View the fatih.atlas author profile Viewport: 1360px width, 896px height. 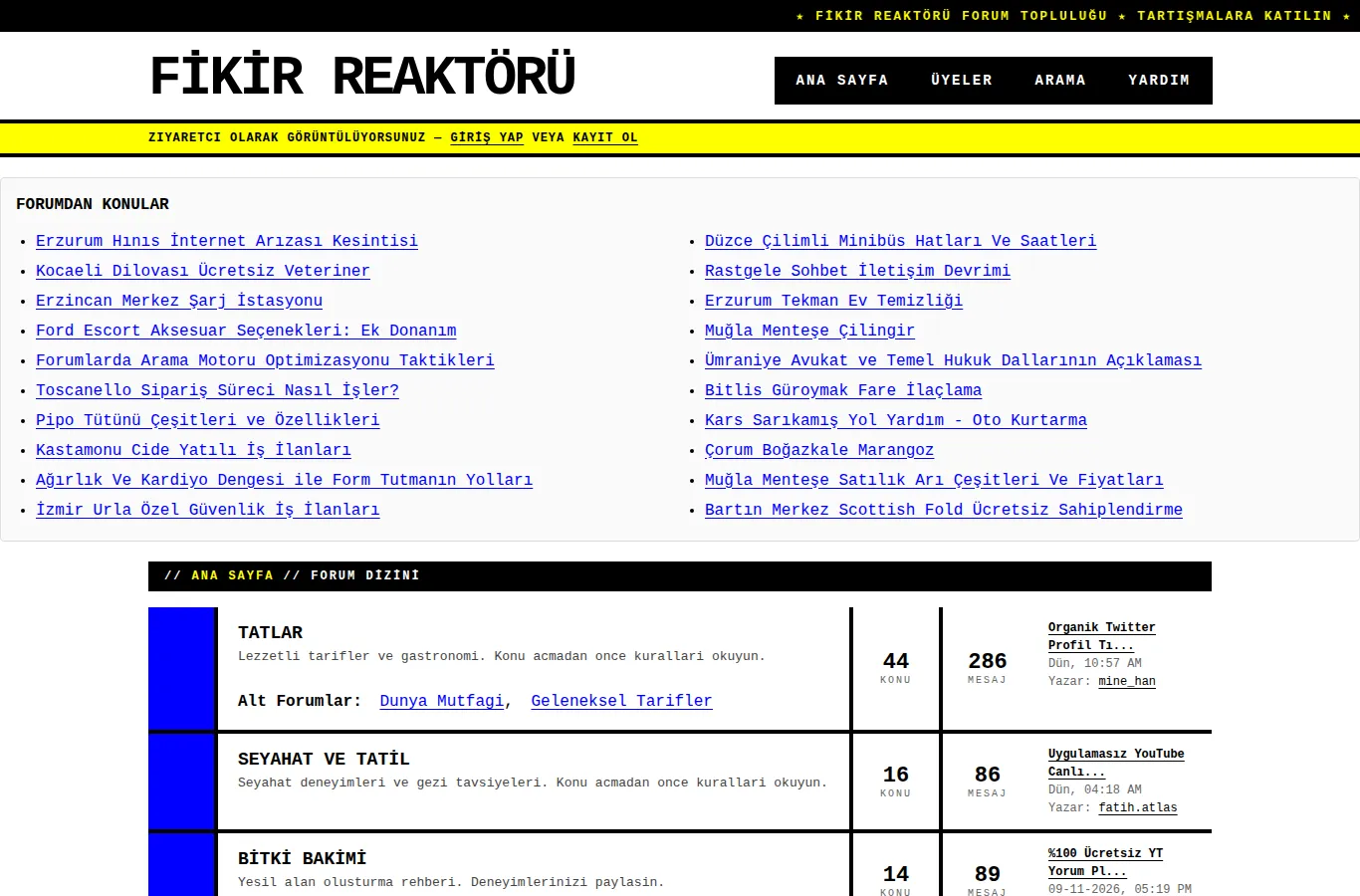click(x=1138, y=807)
